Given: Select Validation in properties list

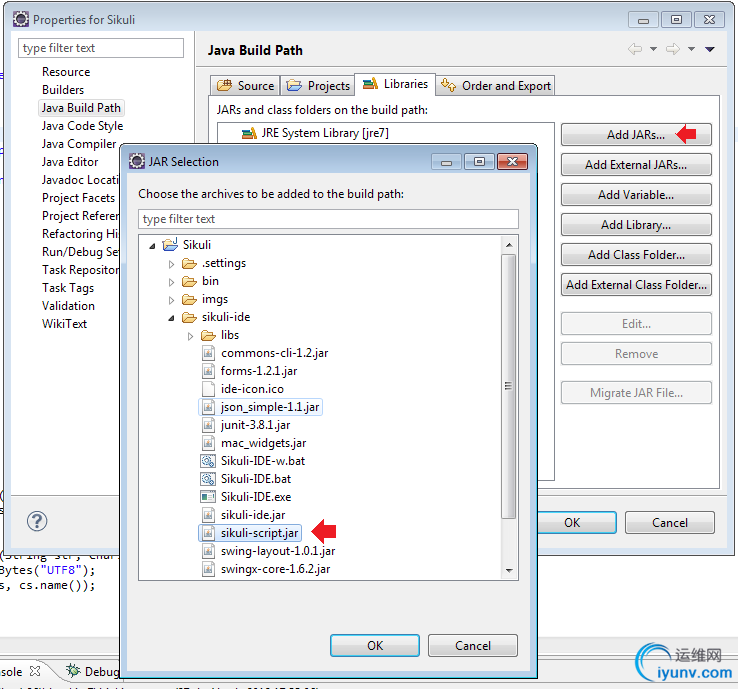Looking at the screenshot, I should (x=68, y=306).
